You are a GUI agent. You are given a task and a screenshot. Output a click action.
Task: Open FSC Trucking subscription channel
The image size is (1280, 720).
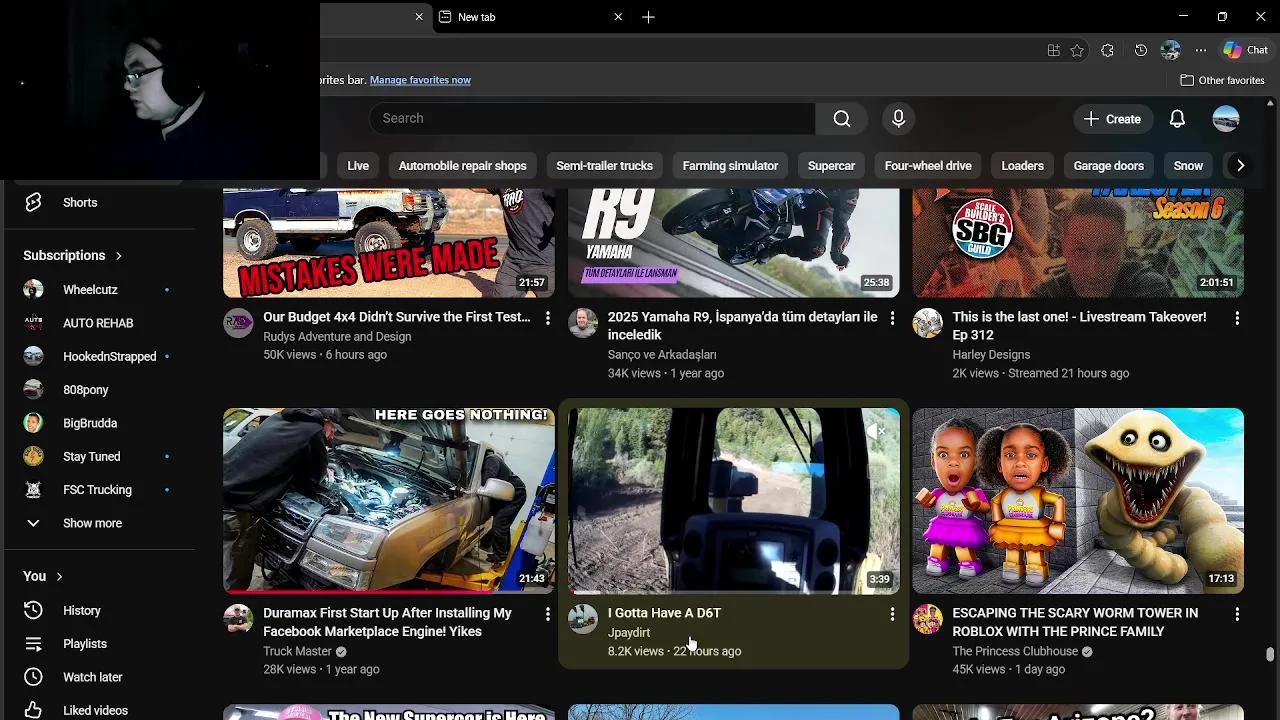pos(97,490)
